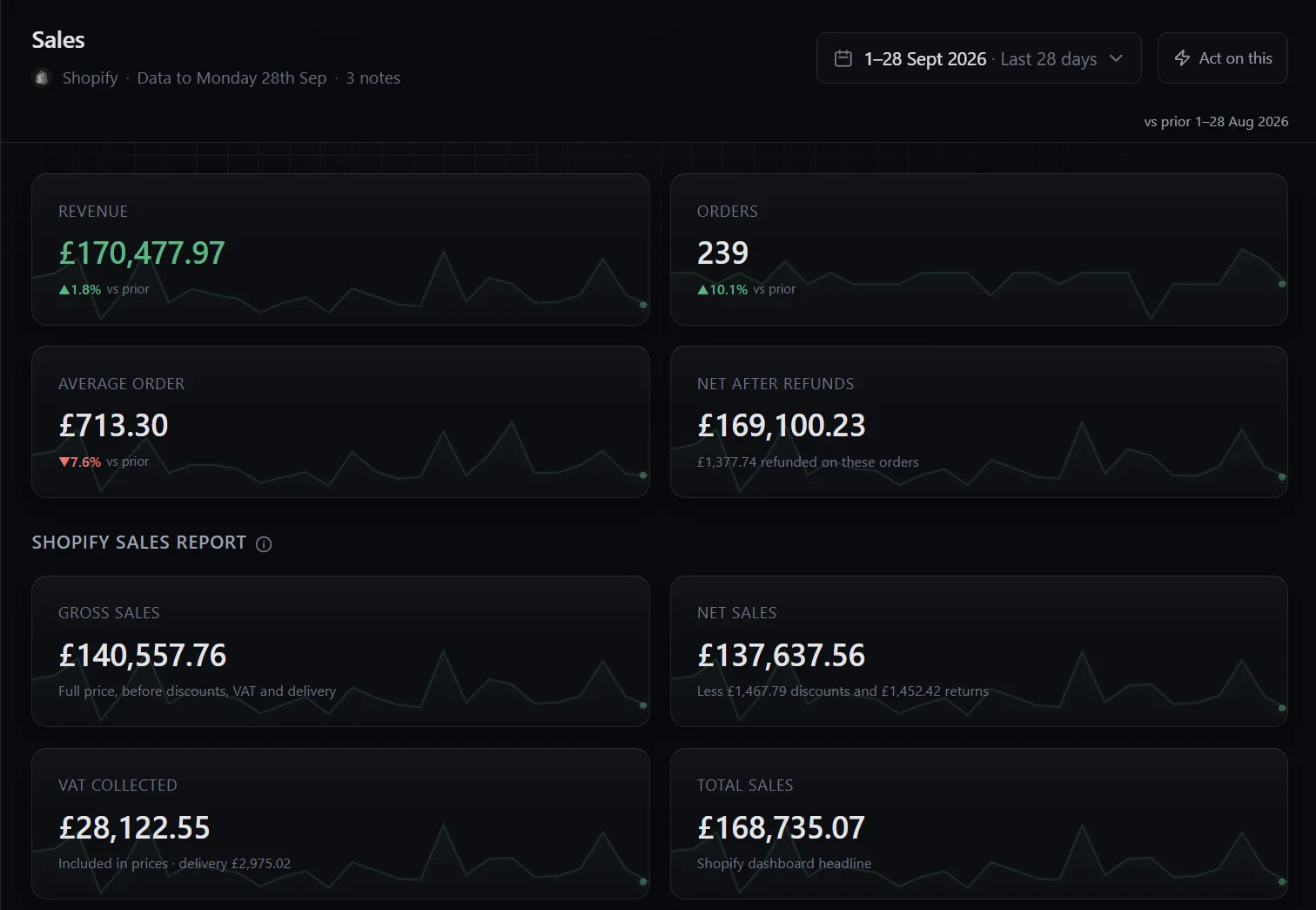
Task: Click the Shopify logo icon
Action: click(41, 78)
